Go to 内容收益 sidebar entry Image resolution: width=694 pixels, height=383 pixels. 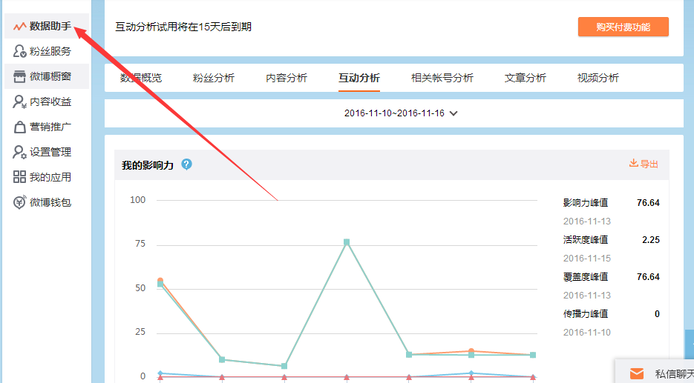pos(47,102)
